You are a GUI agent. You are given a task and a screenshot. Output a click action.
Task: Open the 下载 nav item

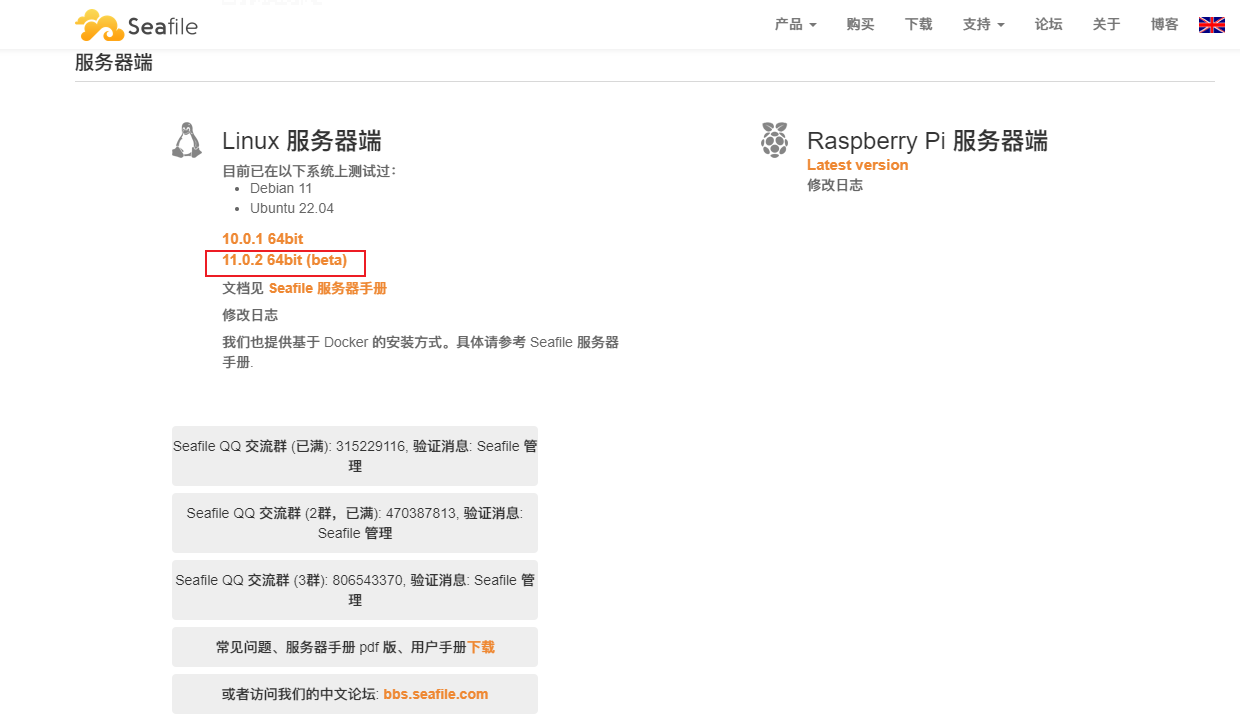click(x=919, y=25)
